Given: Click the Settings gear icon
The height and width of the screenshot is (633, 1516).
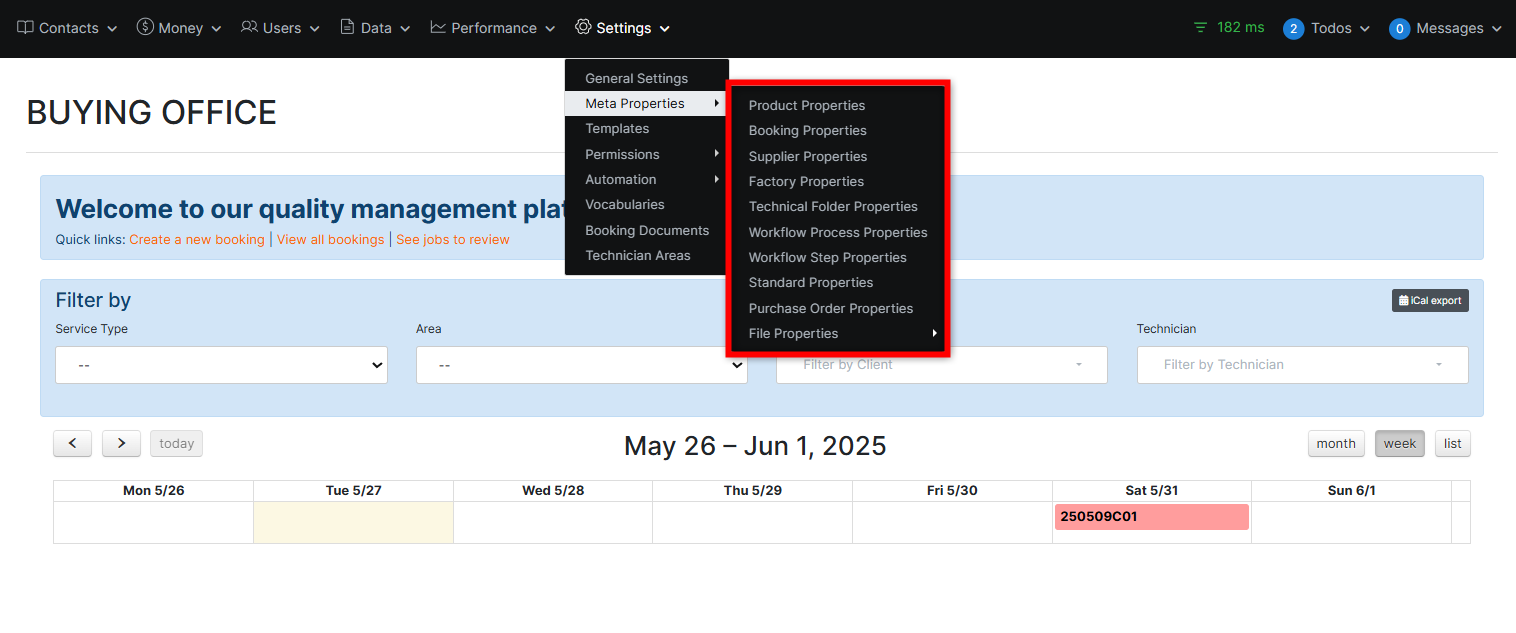Looking at the screenshot, I should click(x=583, y=27).
